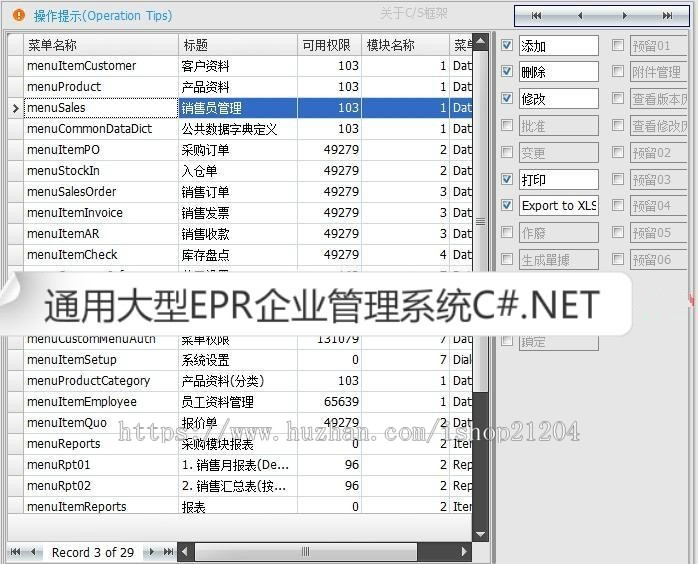Click the horizontal scrollbar thumb
Viewport: 698px width, 564px height.
(x=305, y=552)
